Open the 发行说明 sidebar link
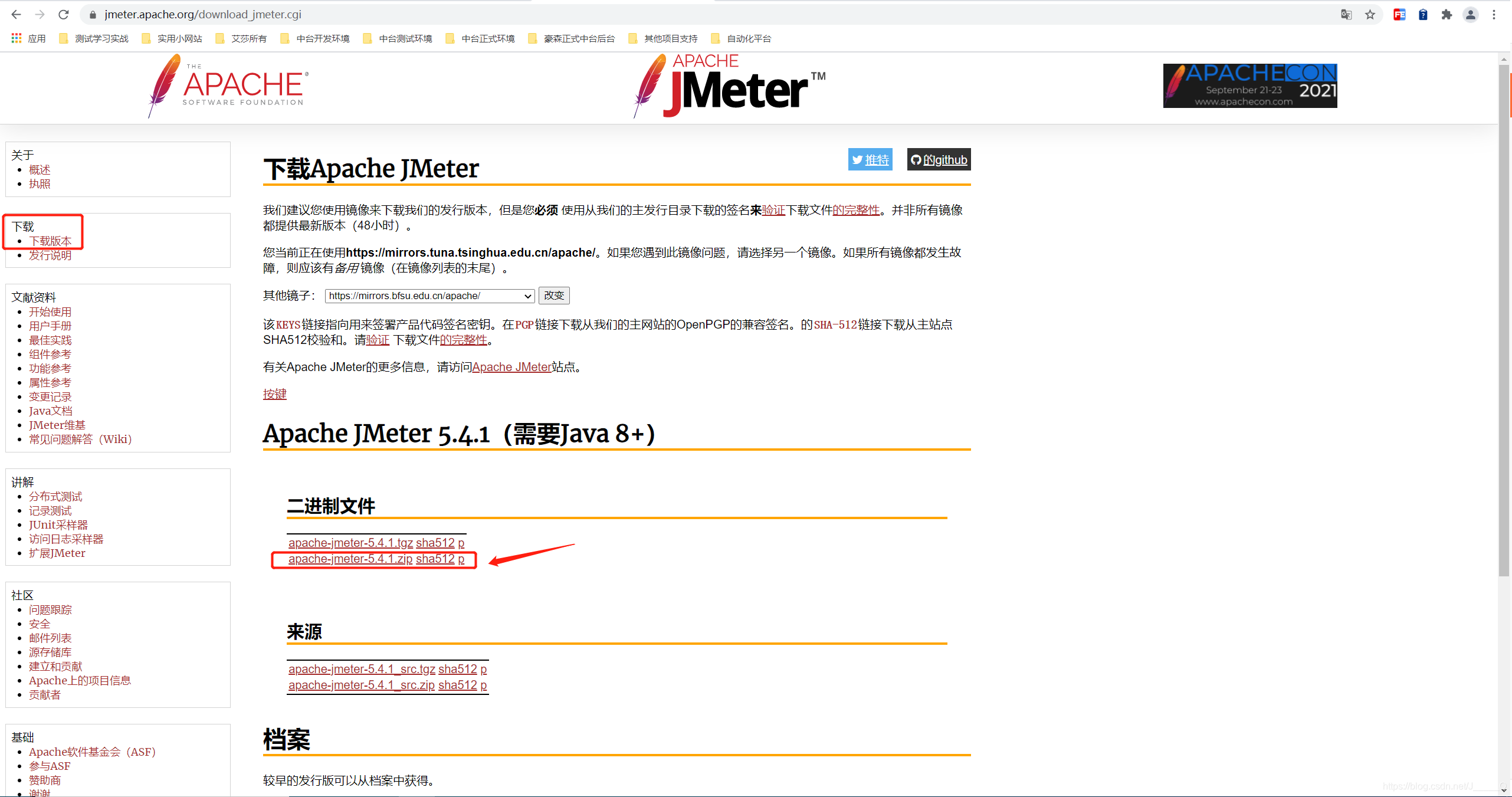The height and width of the screenshot is (797, 1512). tap(50, 255)
